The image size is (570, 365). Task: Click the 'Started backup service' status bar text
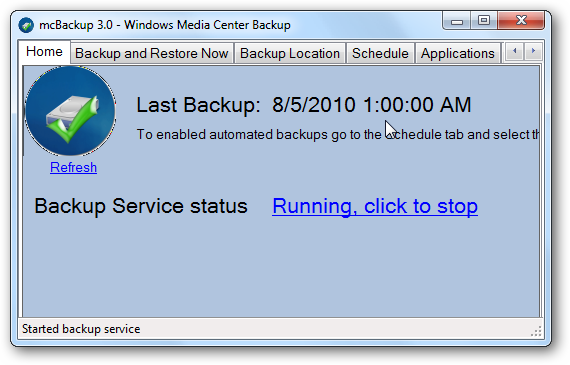81,329
